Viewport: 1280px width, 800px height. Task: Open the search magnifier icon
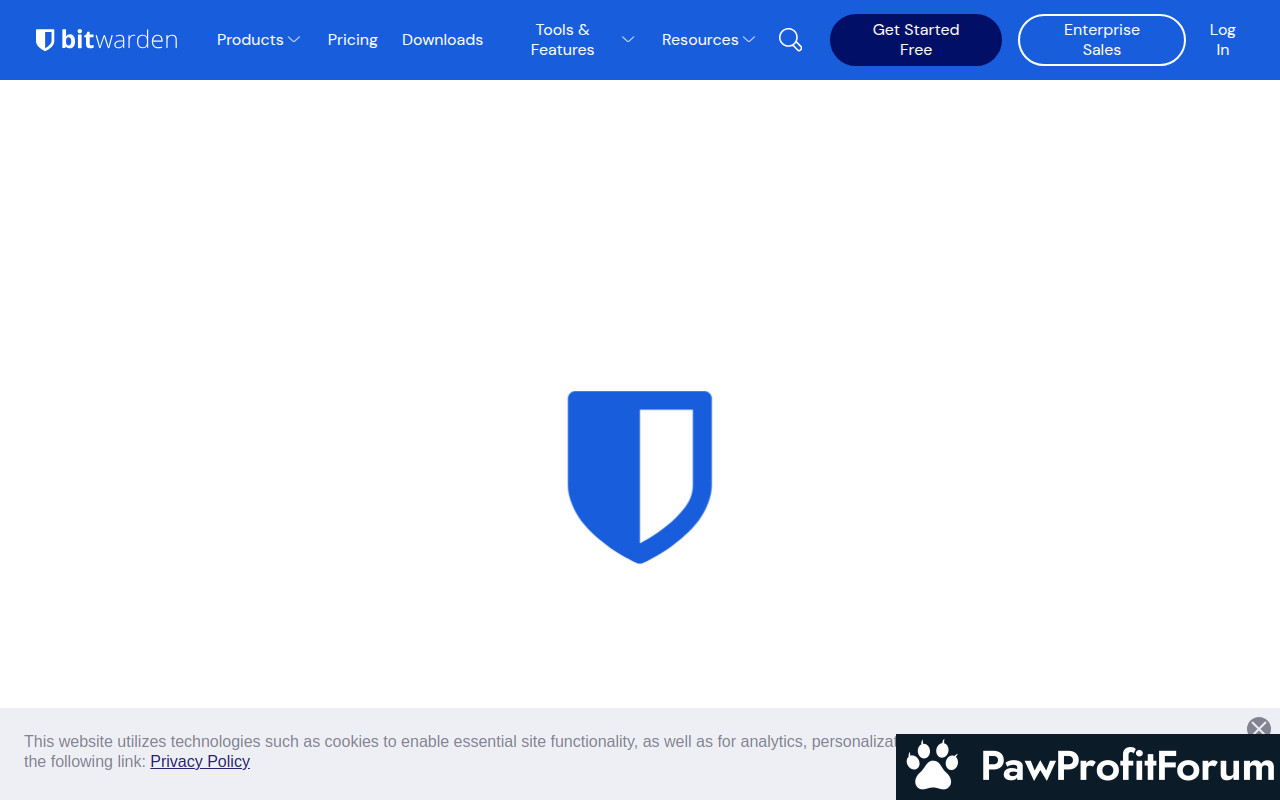(x=790, y=40)
